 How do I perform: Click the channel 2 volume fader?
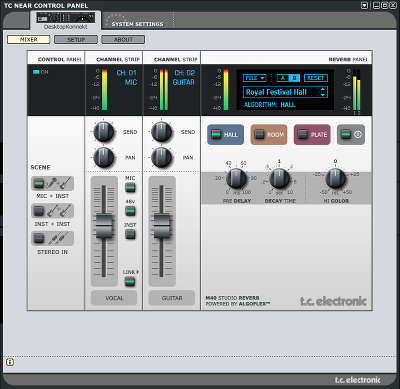162,226
